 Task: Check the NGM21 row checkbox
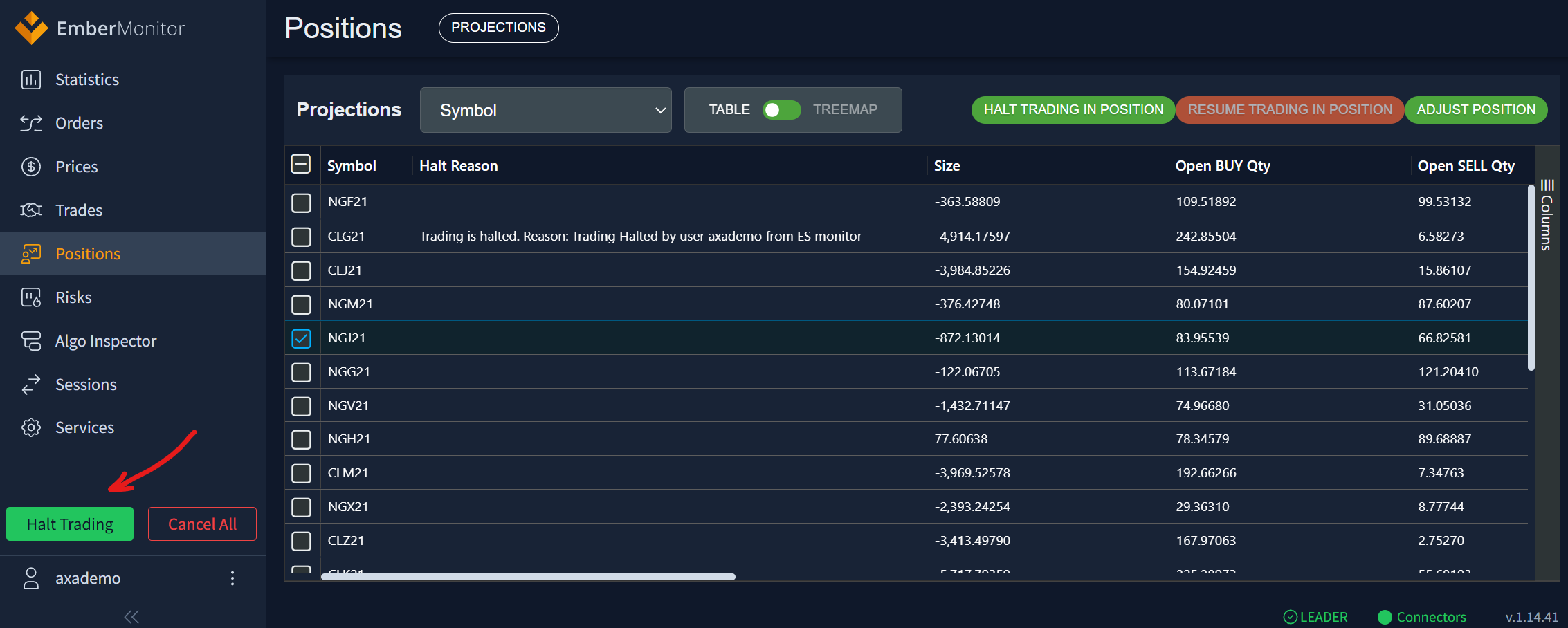click(x=301, y=304)
